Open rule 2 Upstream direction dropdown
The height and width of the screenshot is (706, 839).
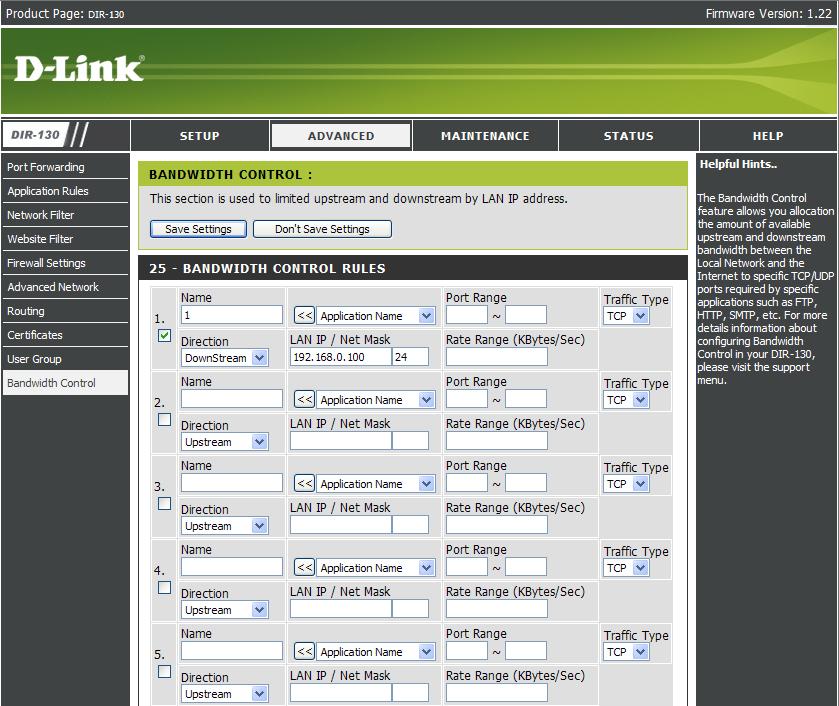click(225, 442)
